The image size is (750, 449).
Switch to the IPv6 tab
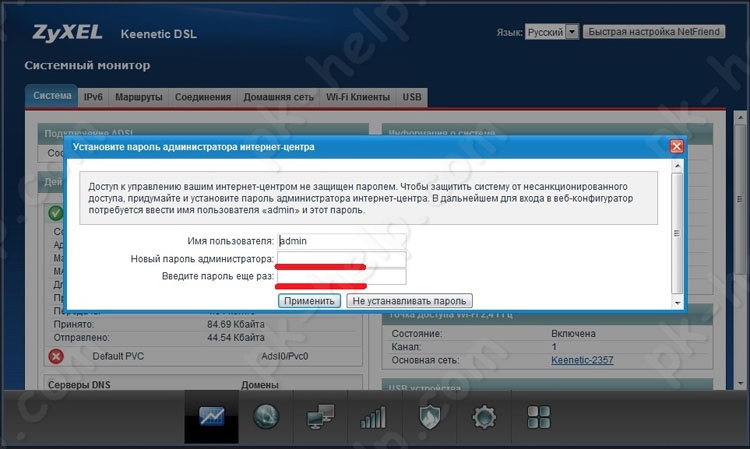click(93, 97)
